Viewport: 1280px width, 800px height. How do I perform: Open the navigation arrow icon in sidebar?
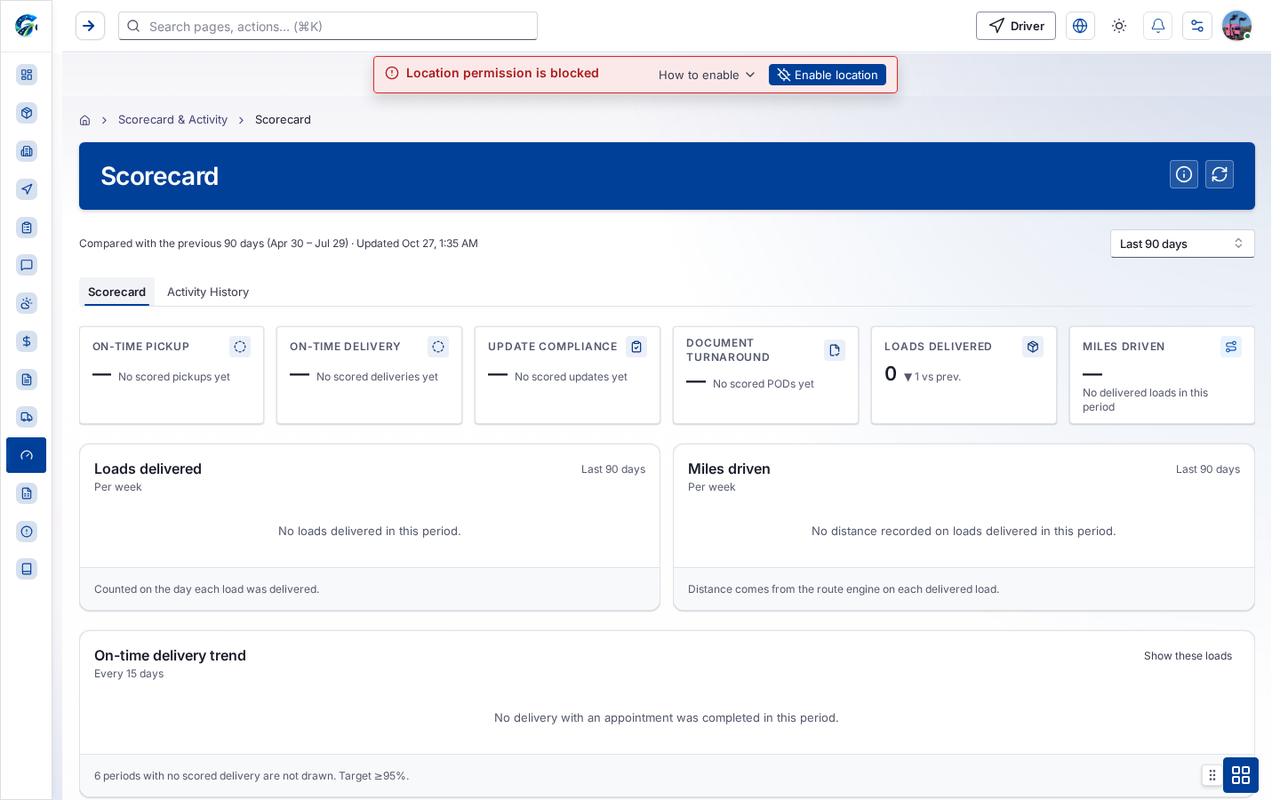tap(27, 189)
